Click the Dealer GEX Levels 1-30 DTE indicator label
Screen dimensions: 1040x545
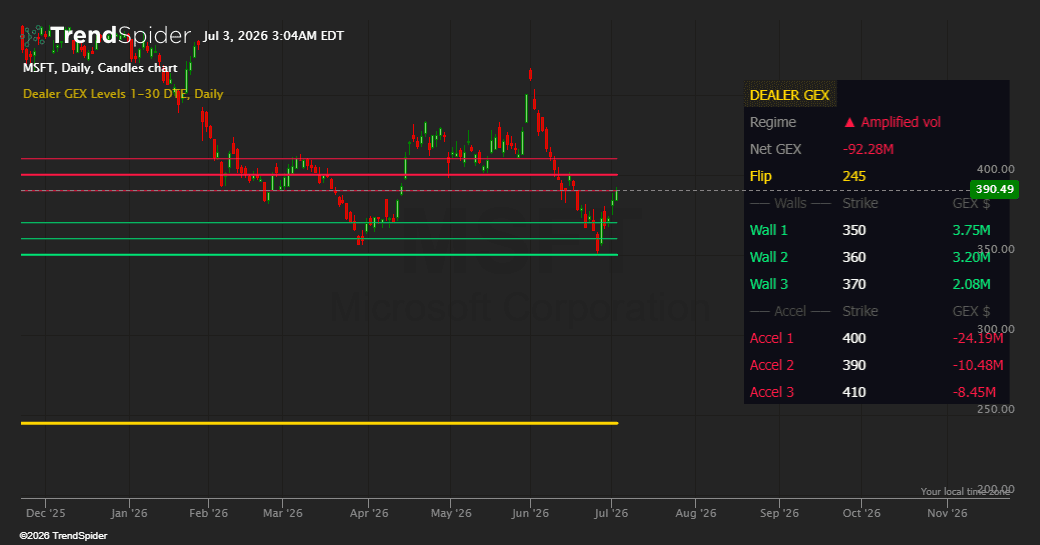(123, 94)
